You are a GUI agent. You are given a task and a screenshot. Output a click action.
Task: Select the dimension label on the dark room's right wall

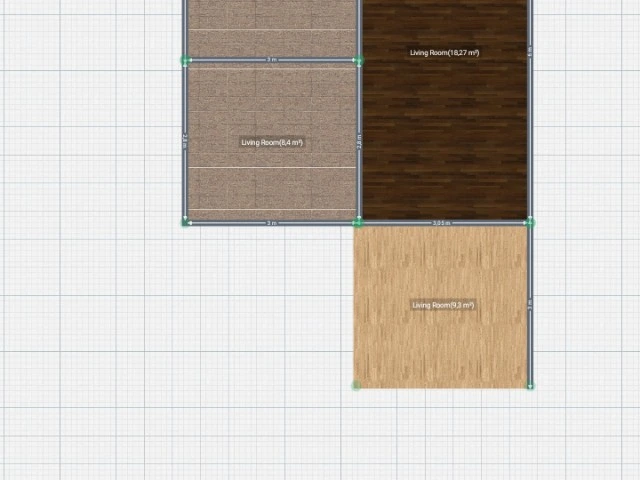point(529,50)
